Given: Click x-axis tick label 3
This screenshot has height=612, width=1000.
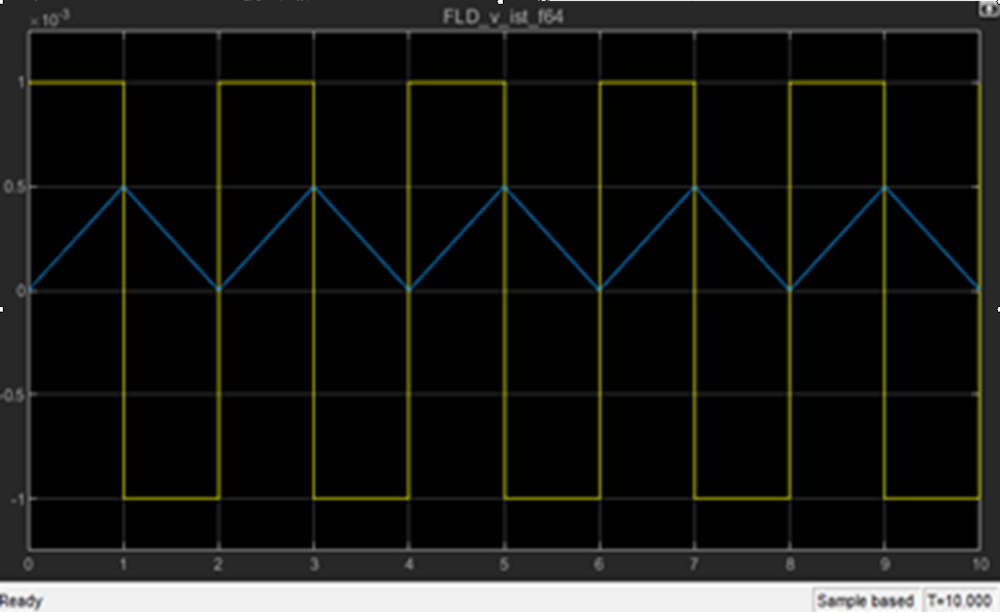Looking at the screenshot, I should [x=314, y=565].
